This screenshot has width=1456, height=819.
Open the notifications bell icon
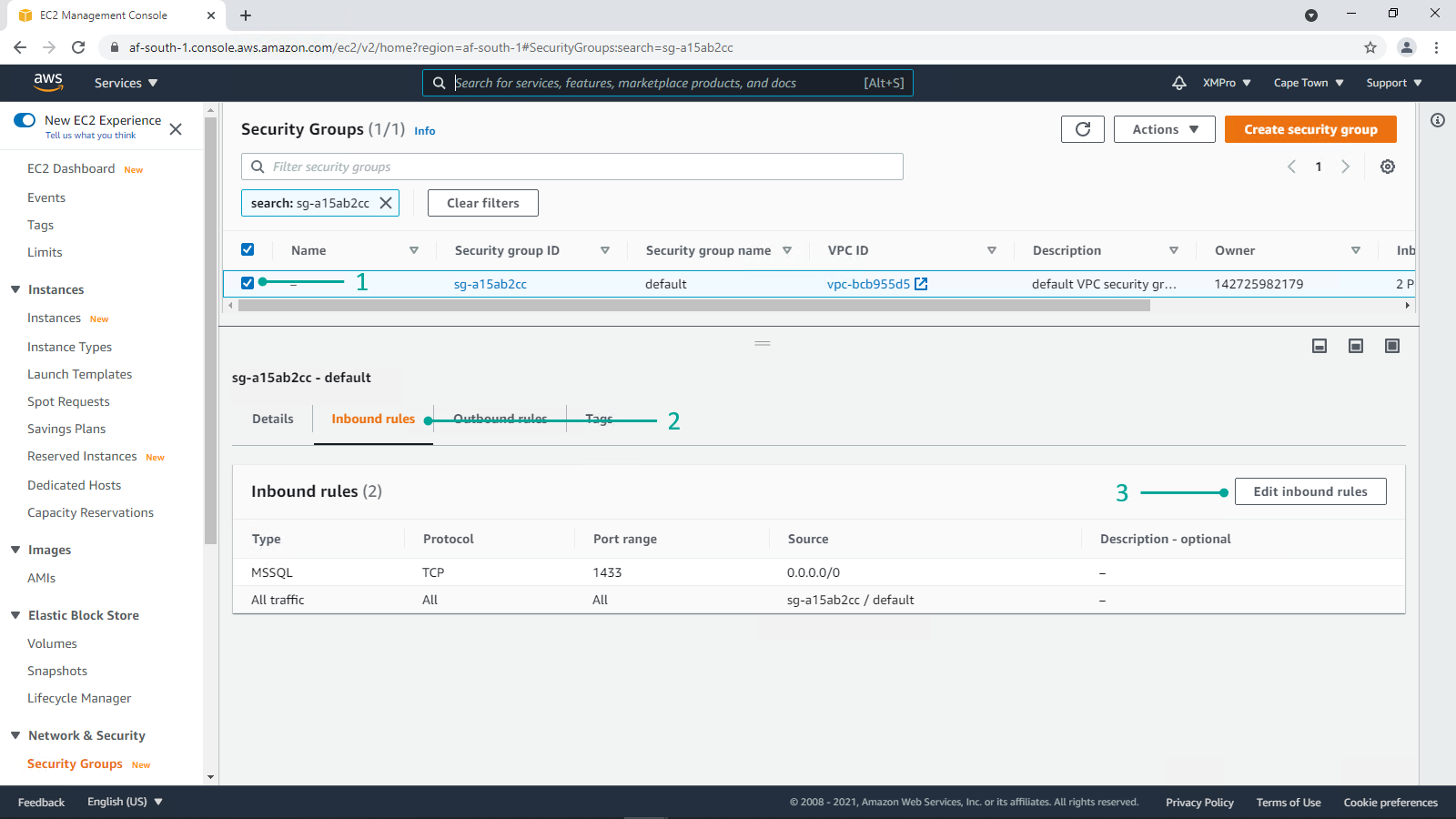coord(1178,83)
